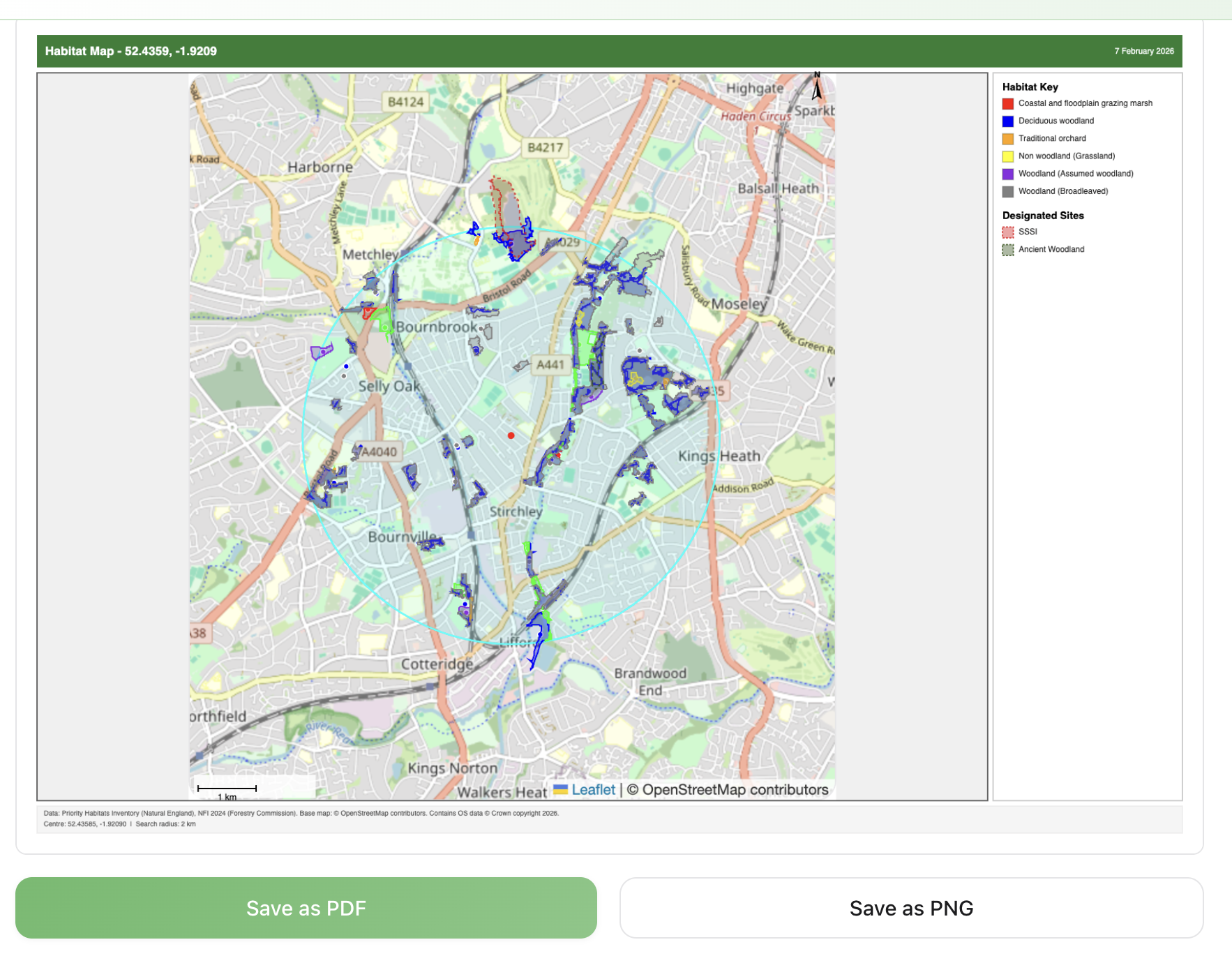Click the Bournbrook label on the map

(437, 327)
